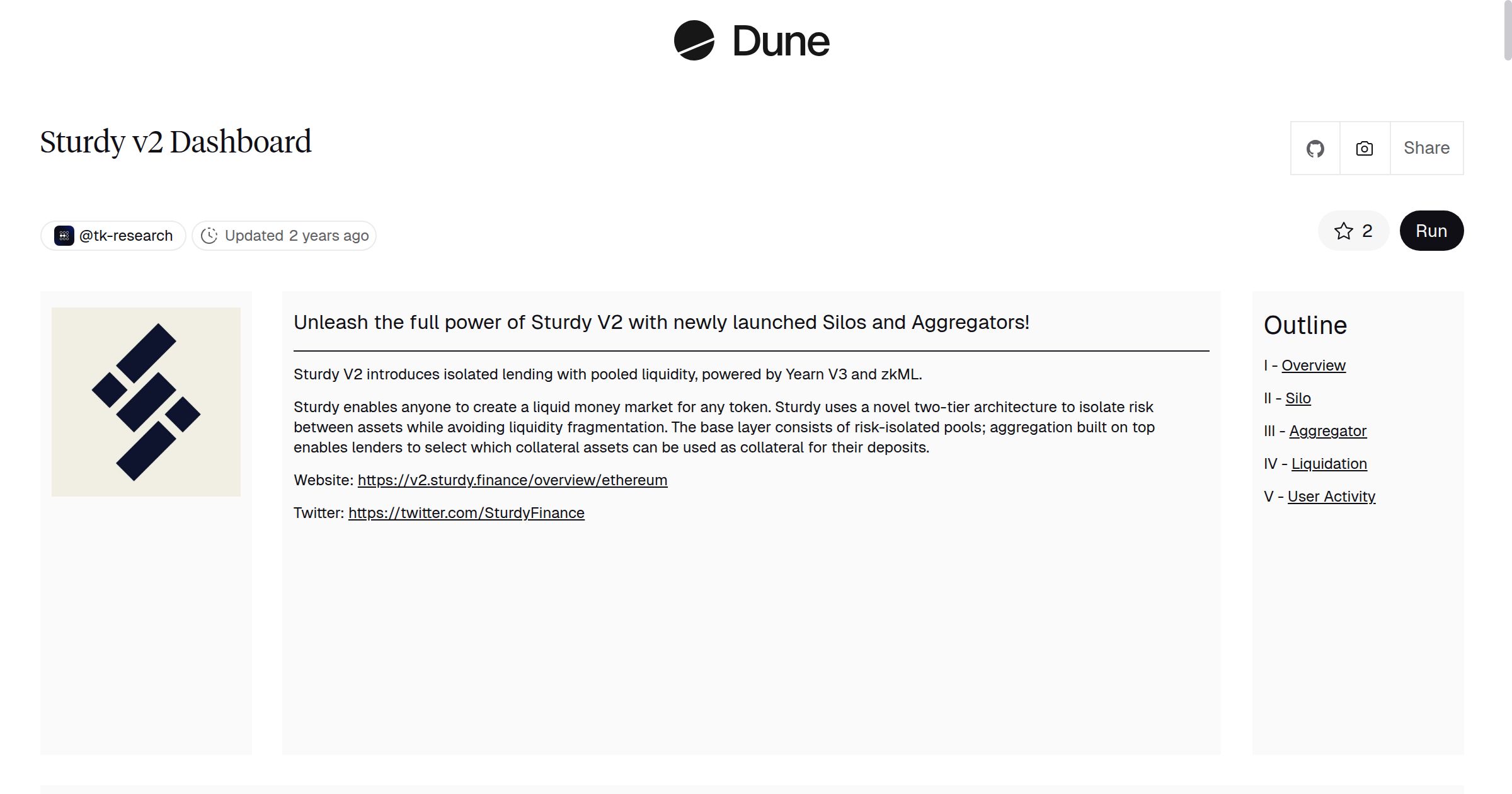This screenshot has height=794, width=1512.
Task: Click the Dune wordmark text
Action: coord(781,42)
